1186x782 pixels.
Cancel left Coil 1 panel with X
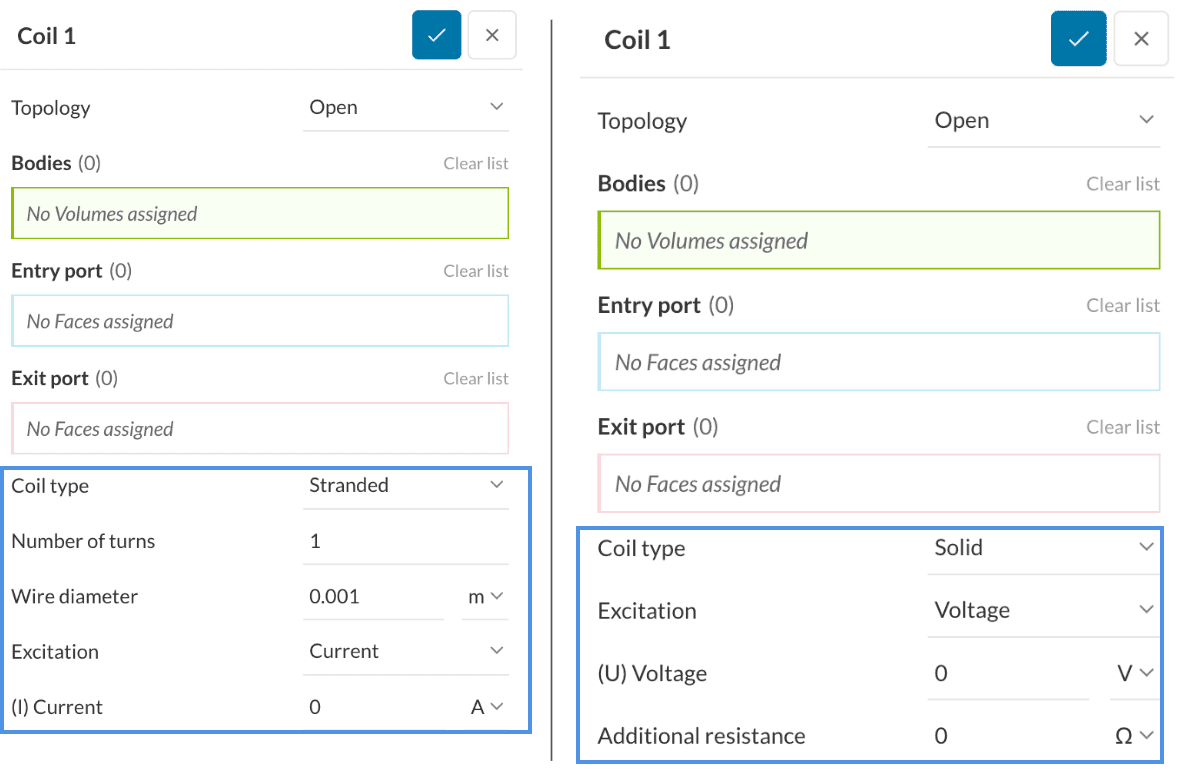(x=492, y=35)
